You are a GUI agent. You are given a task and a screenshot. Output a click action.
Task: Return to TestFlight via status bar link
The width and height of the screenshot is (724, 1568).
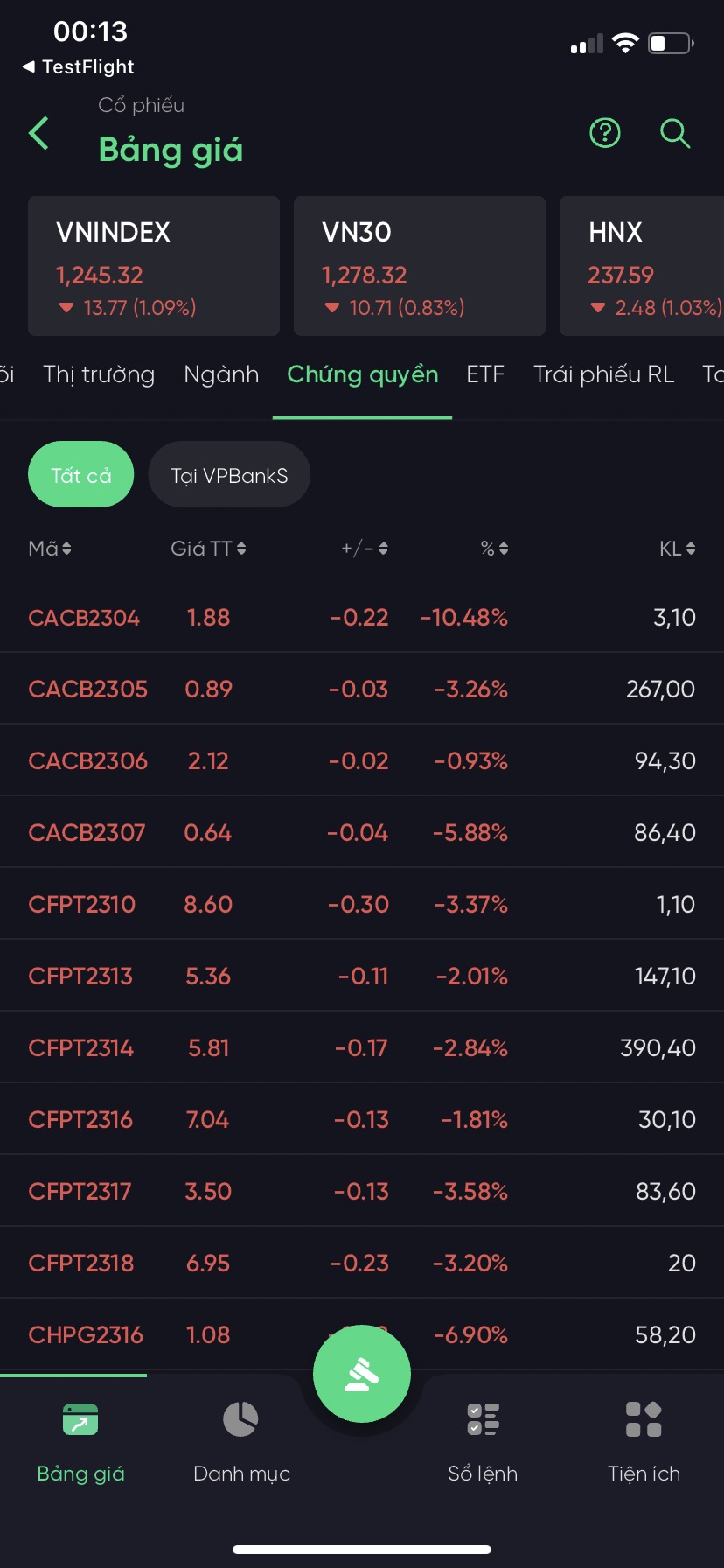79,67
